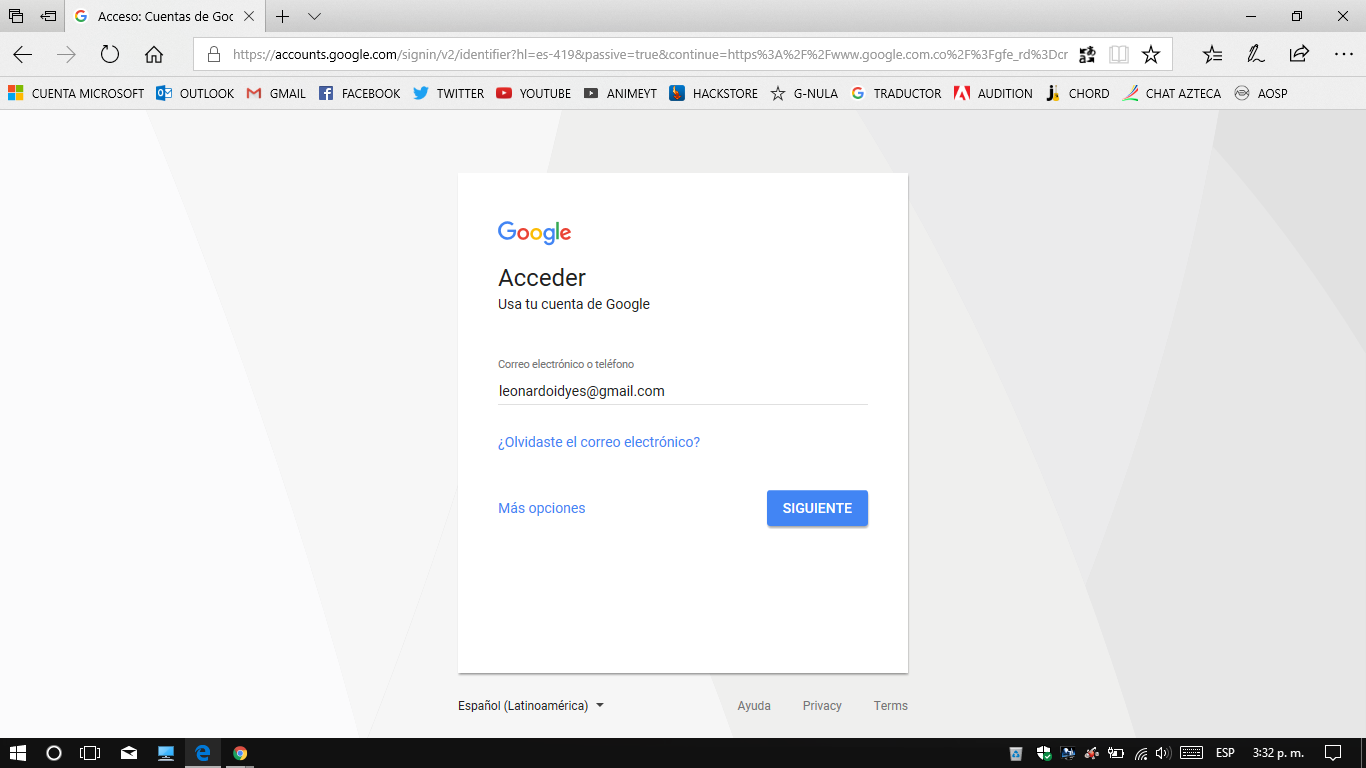Set these tabs aside
1366x768 pixels.
coord(48,16)
